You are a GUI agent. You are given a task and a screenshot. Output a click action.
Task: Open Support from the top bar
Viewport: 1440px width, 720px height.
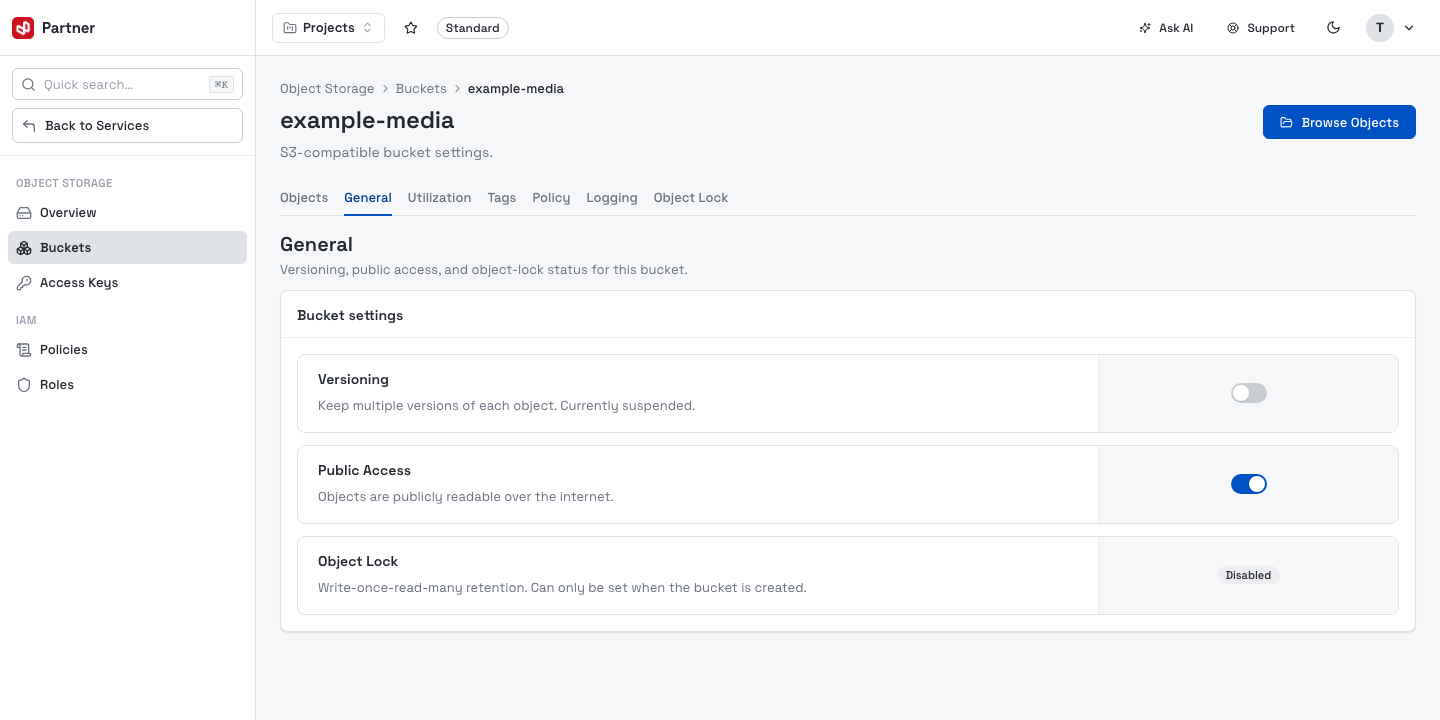click(1261, 28)
